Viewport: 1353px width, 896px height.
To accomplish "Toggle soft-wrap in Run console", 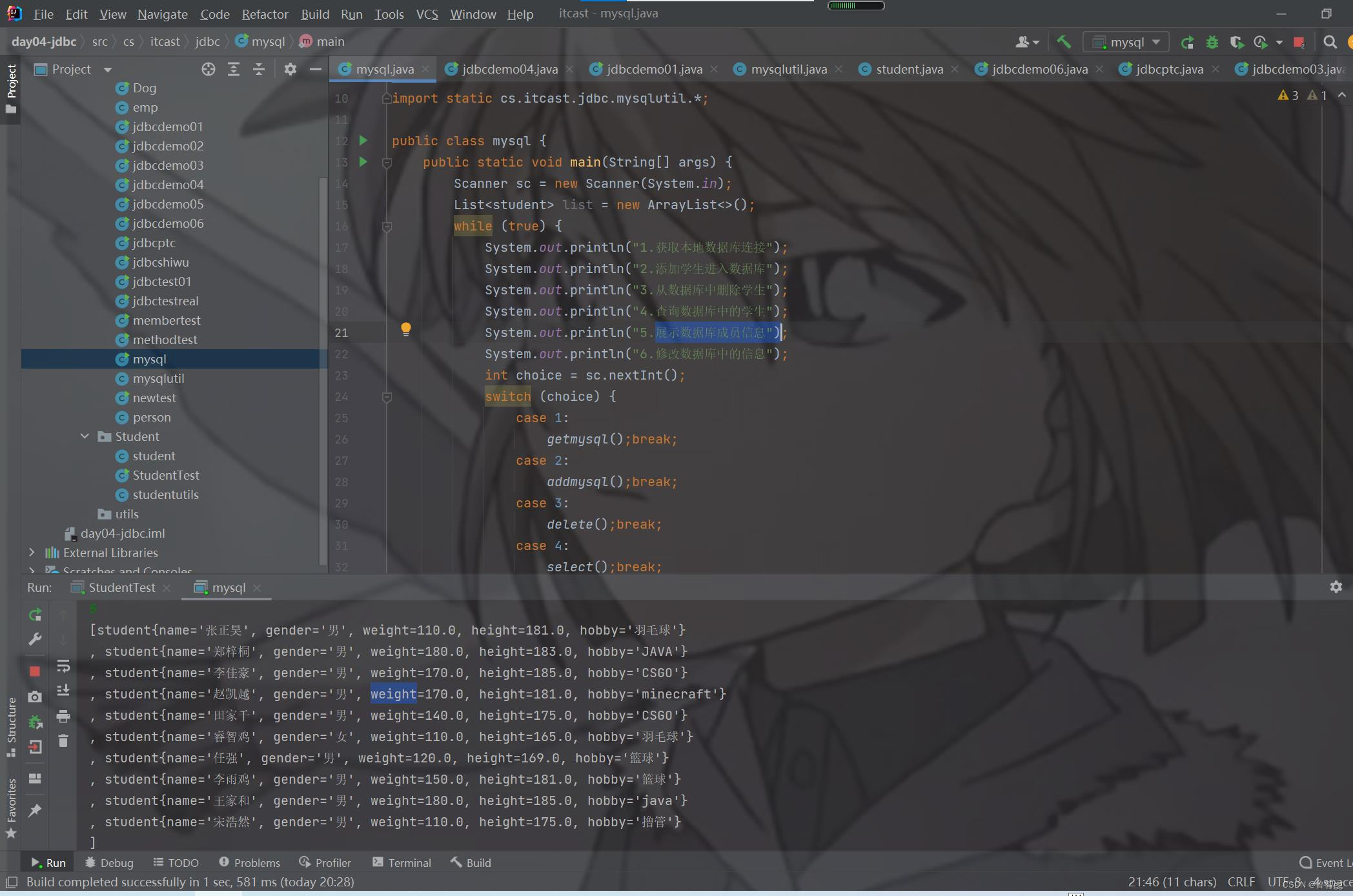I will pyautogui.click(x=63, y=666).
